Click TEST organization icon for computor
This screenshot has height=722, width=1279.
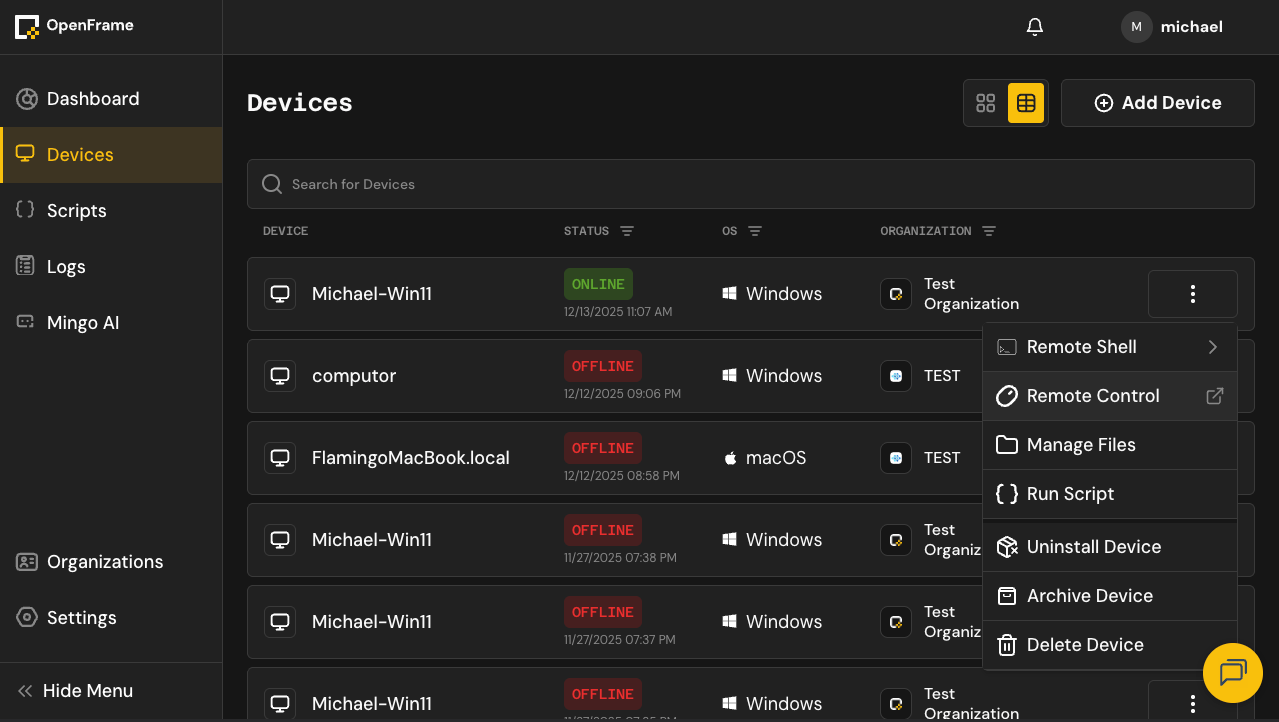(x=896, y=376)
